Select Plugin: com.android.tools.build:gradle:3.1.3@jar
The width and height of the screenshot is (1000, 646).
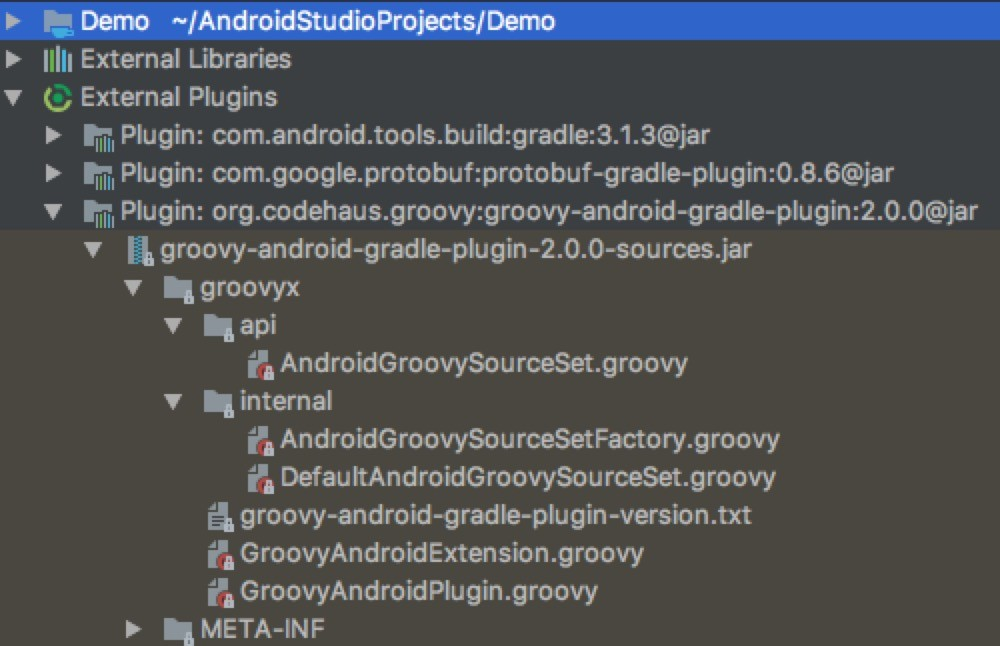pos(415,135)
